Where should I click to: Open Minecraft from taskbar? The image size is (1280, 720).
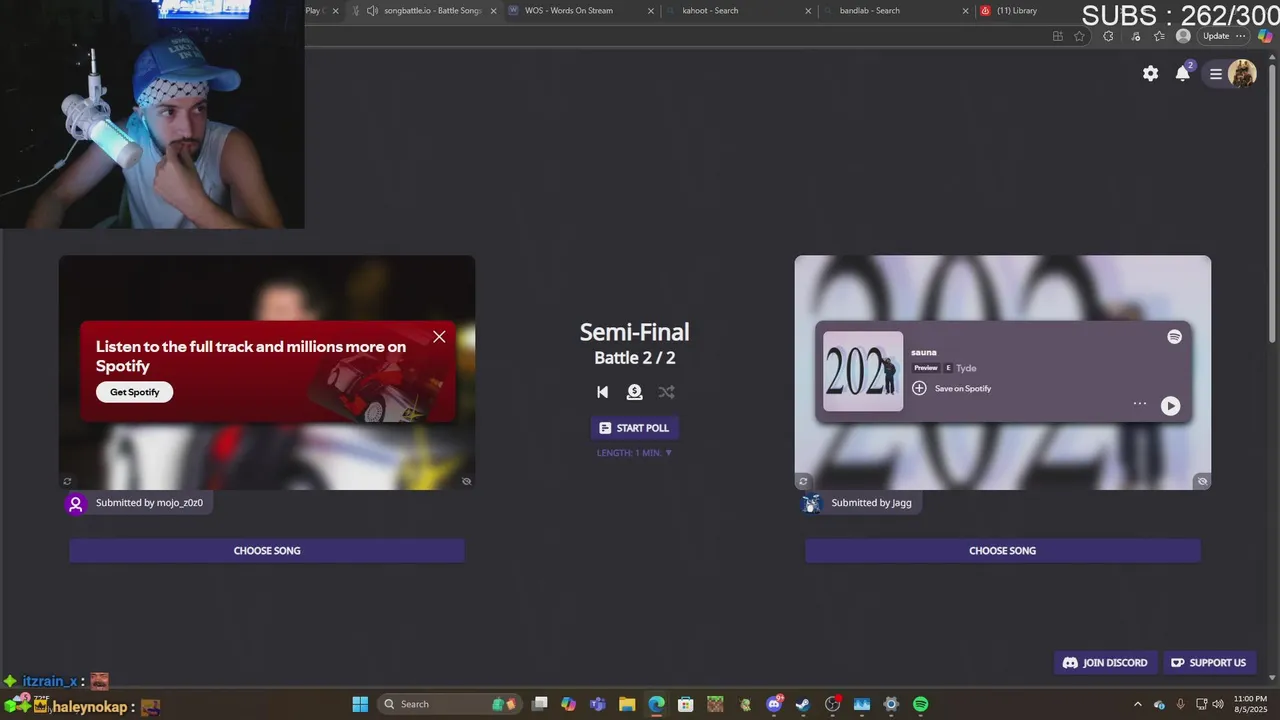pos(715,704)
